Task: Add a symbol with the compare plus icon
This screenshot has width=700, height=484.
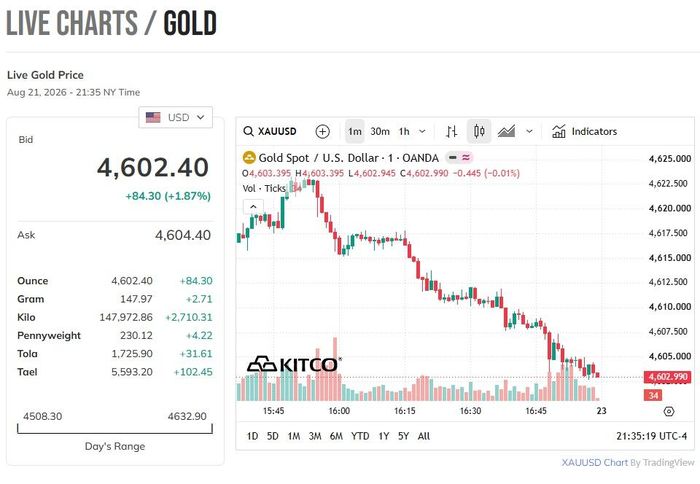Action: [322, 131]
